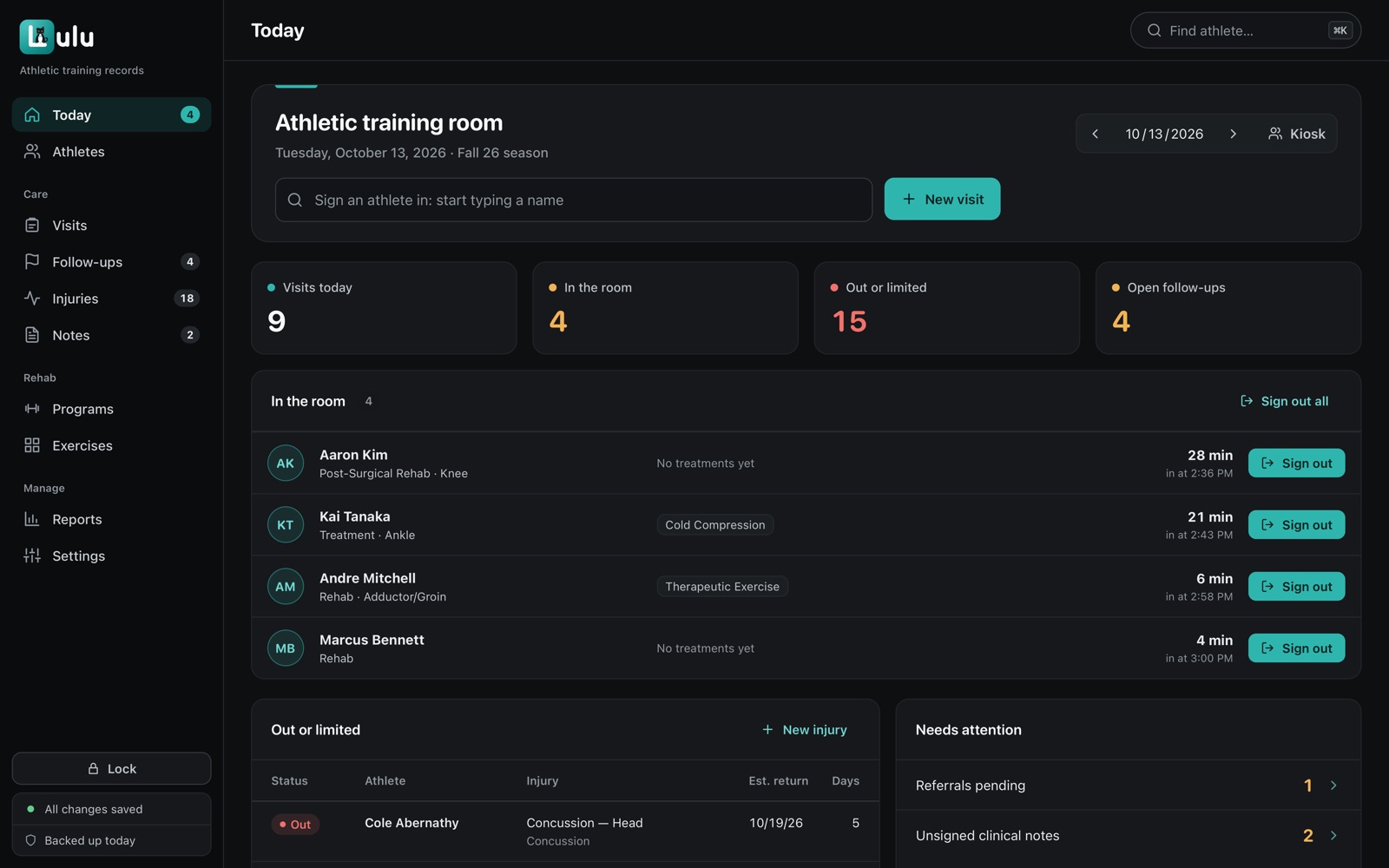Open Athletes from the sidebar

[111, 151]
